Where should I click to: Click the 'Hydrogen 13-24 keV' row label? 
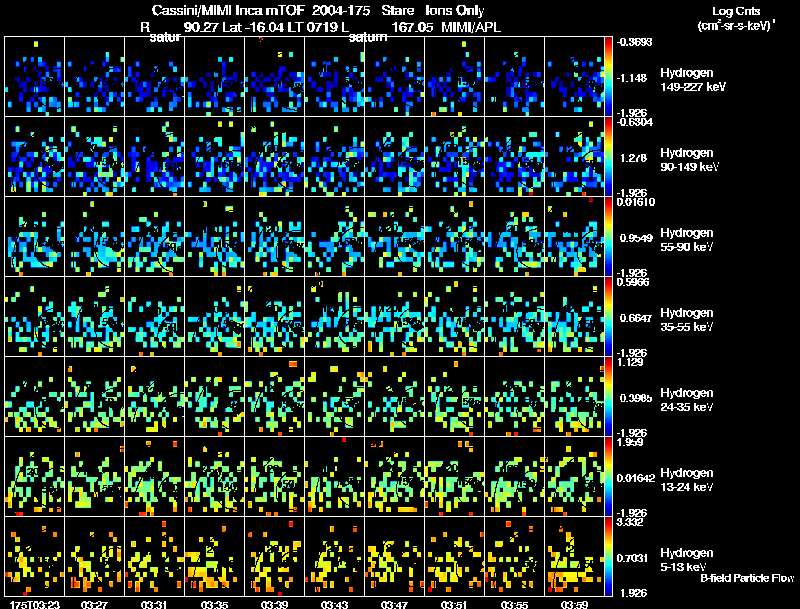tap(687, 480)
